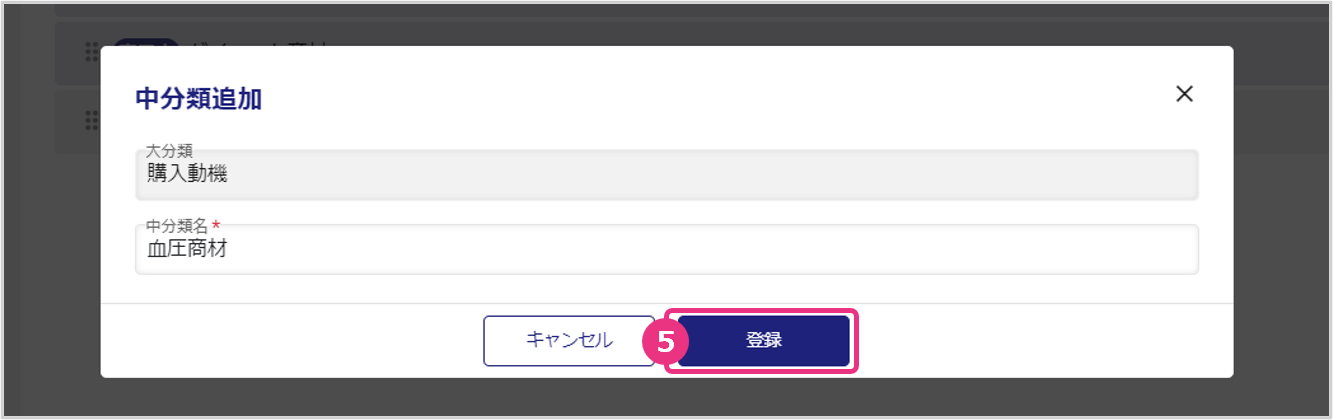The image size is (1333, 420).
Task: Click the disabled 大分類 field showing 購入動機
Action: coord(666,175)
